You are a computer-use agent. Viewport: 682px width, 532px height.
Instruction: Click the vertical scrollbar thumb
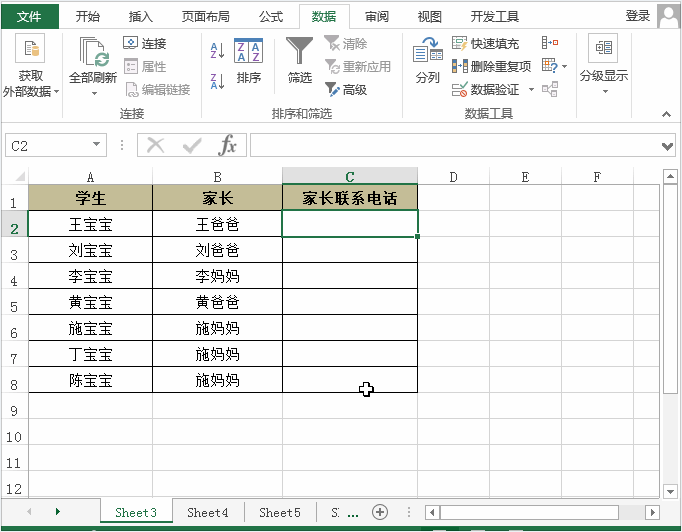coord(670,289)
